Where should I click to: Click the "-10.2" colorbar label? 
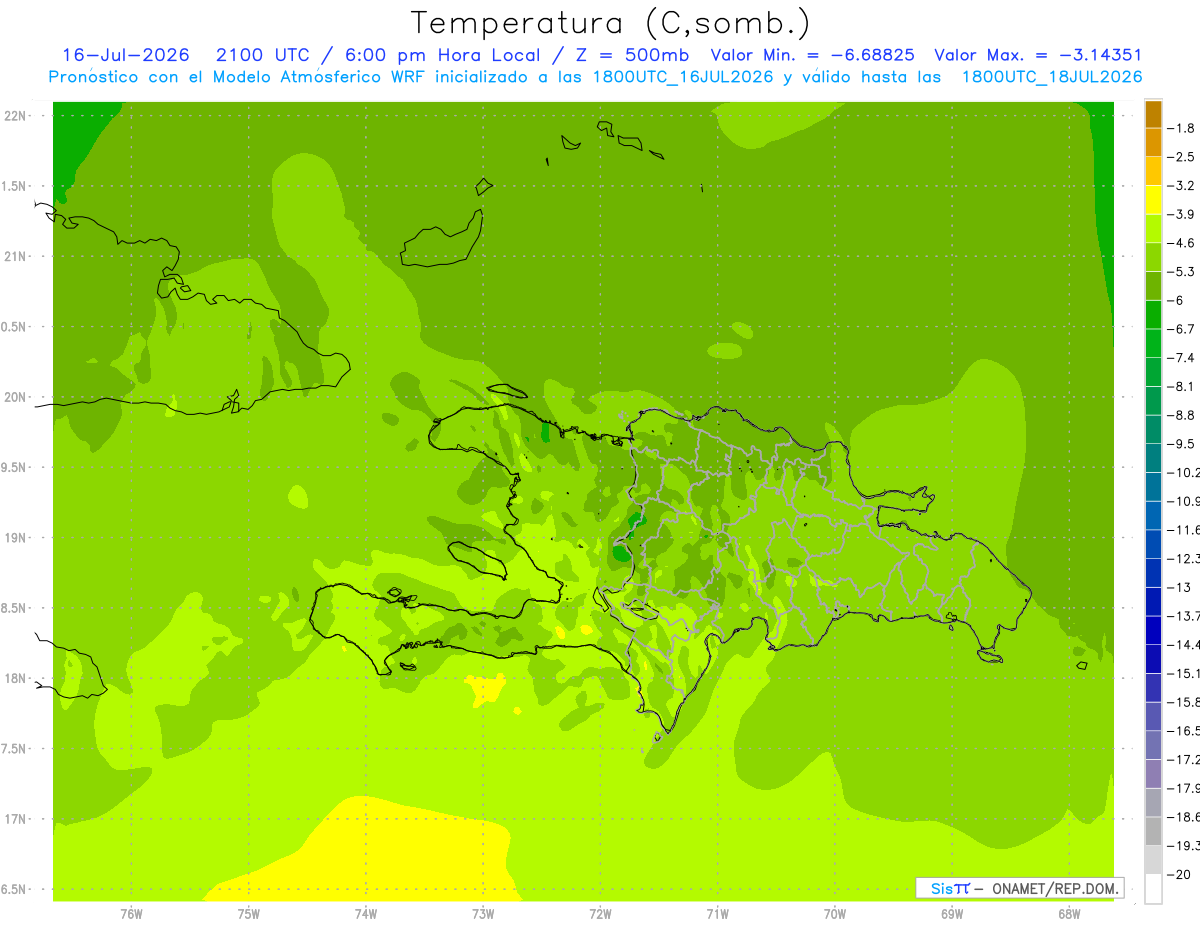[1184, 472]
